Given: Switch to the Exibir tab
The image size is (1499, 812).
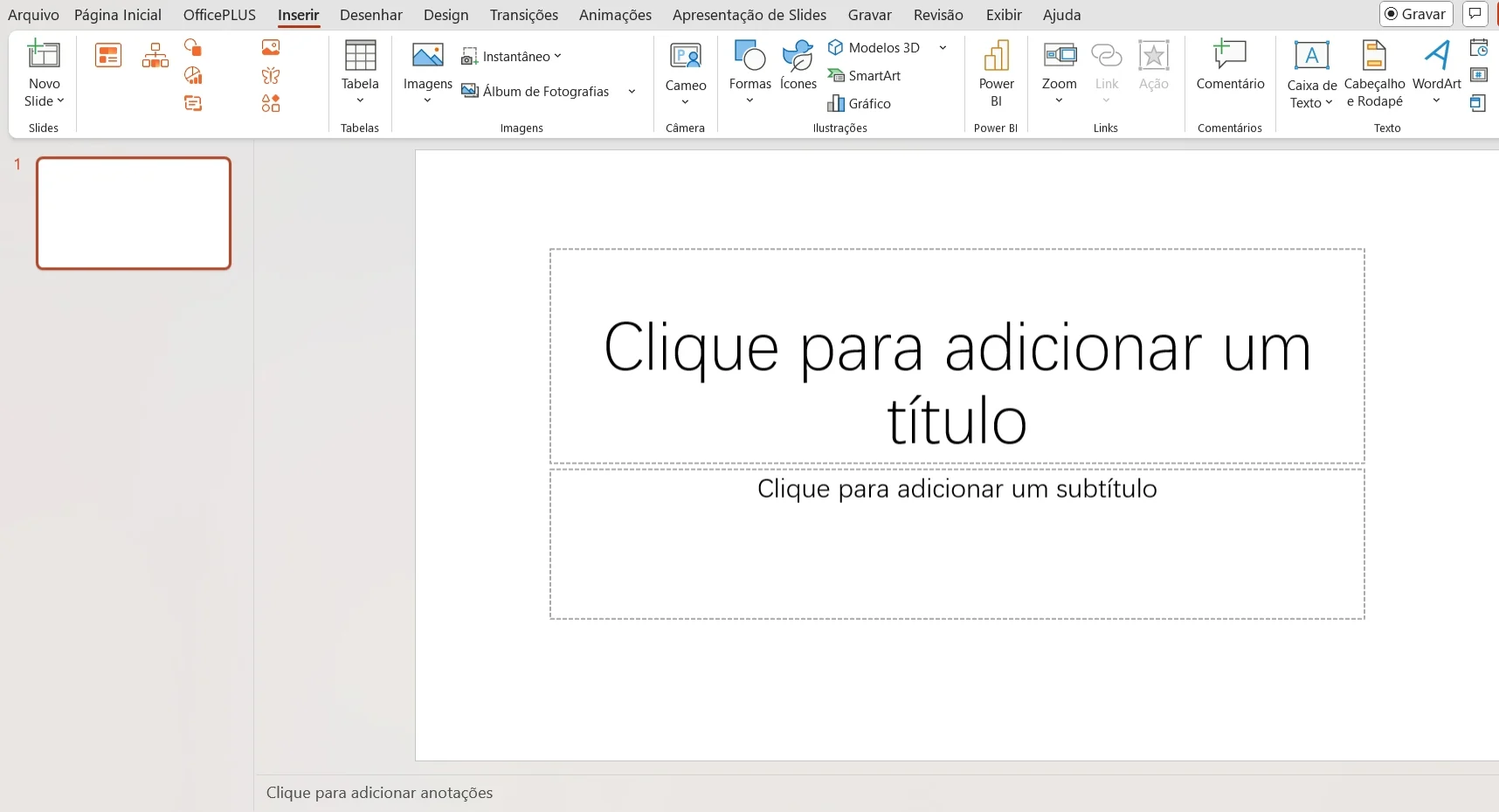Looking at the screenshot, I should click(1004, 15).
